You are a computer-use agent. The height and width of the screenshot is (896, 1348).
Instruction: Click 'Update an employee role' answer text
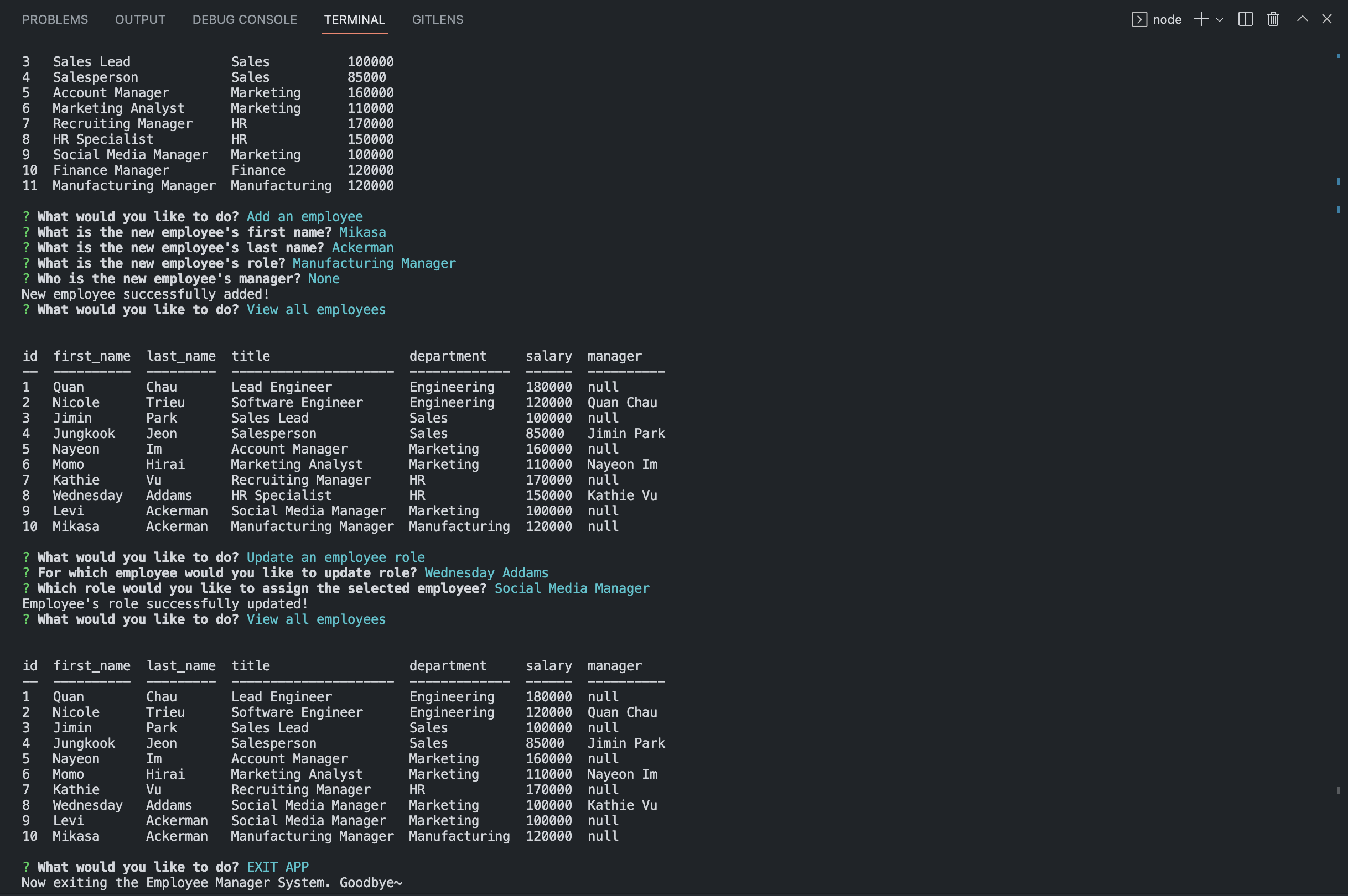(335, 557)
